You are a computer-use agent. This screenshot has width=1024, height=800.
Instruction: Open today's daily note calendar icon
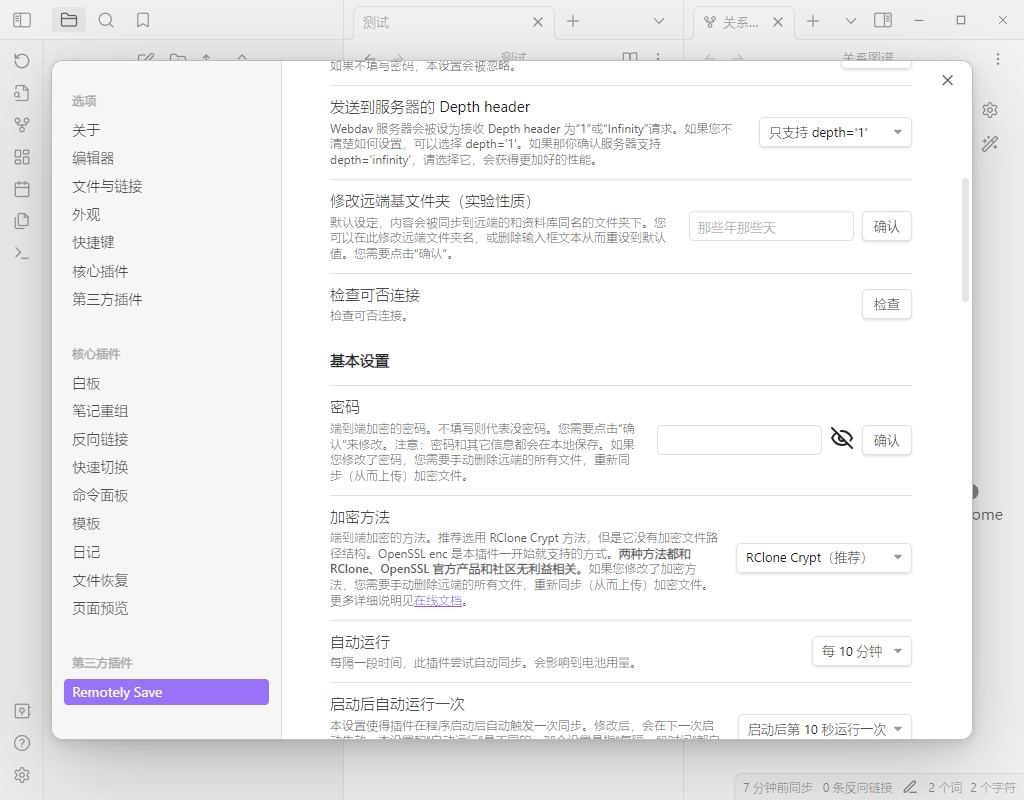[22, 189]
